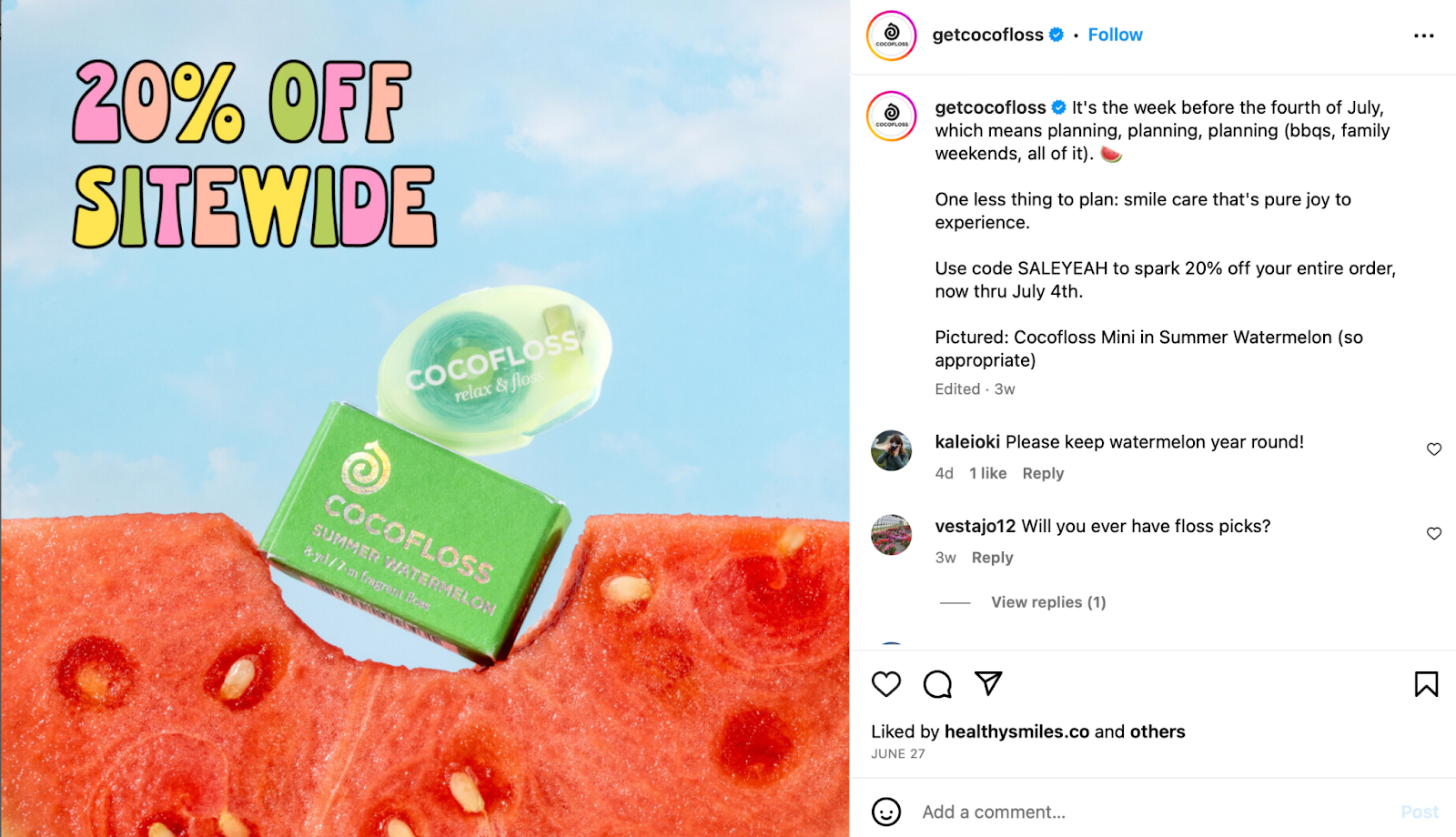Reply to vestajo12's comment
Screen dimensions: 1456x837
992,558
